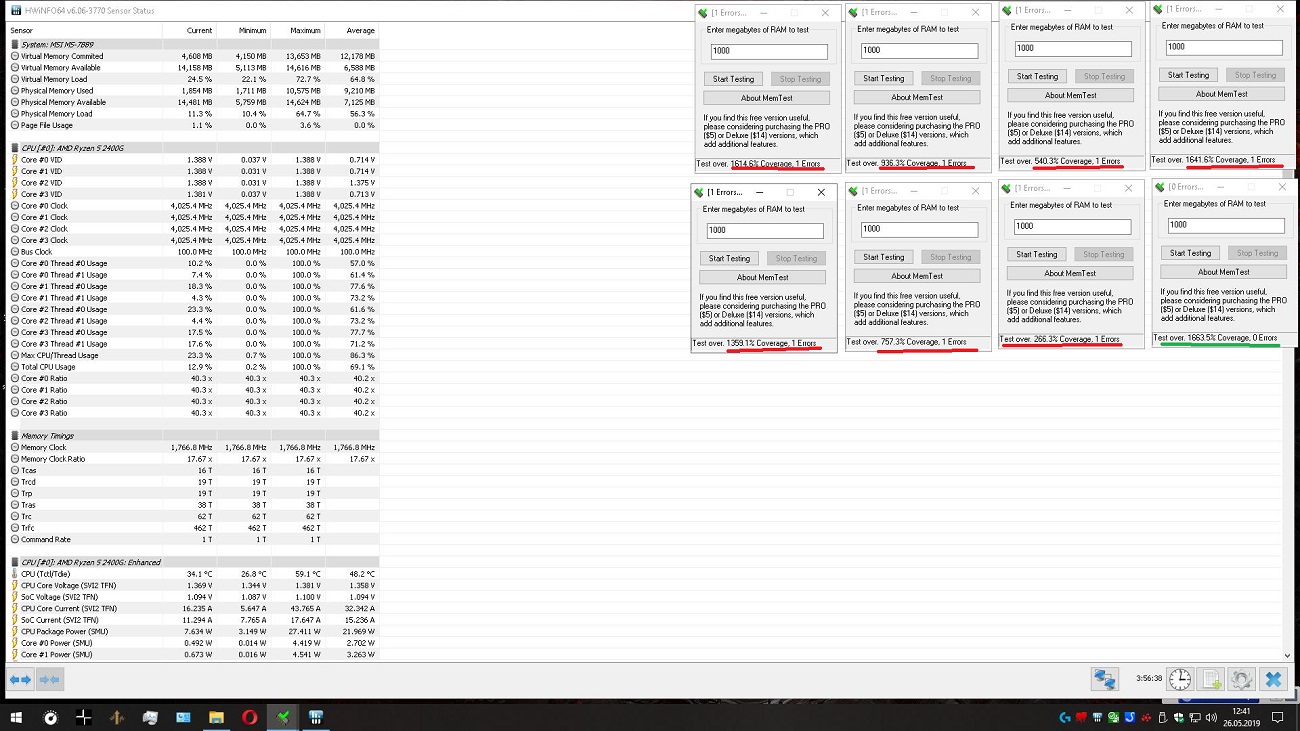Close sensor window with the blue X icon
This screenshot has width=1300, height=731.
pos(1273,679)
